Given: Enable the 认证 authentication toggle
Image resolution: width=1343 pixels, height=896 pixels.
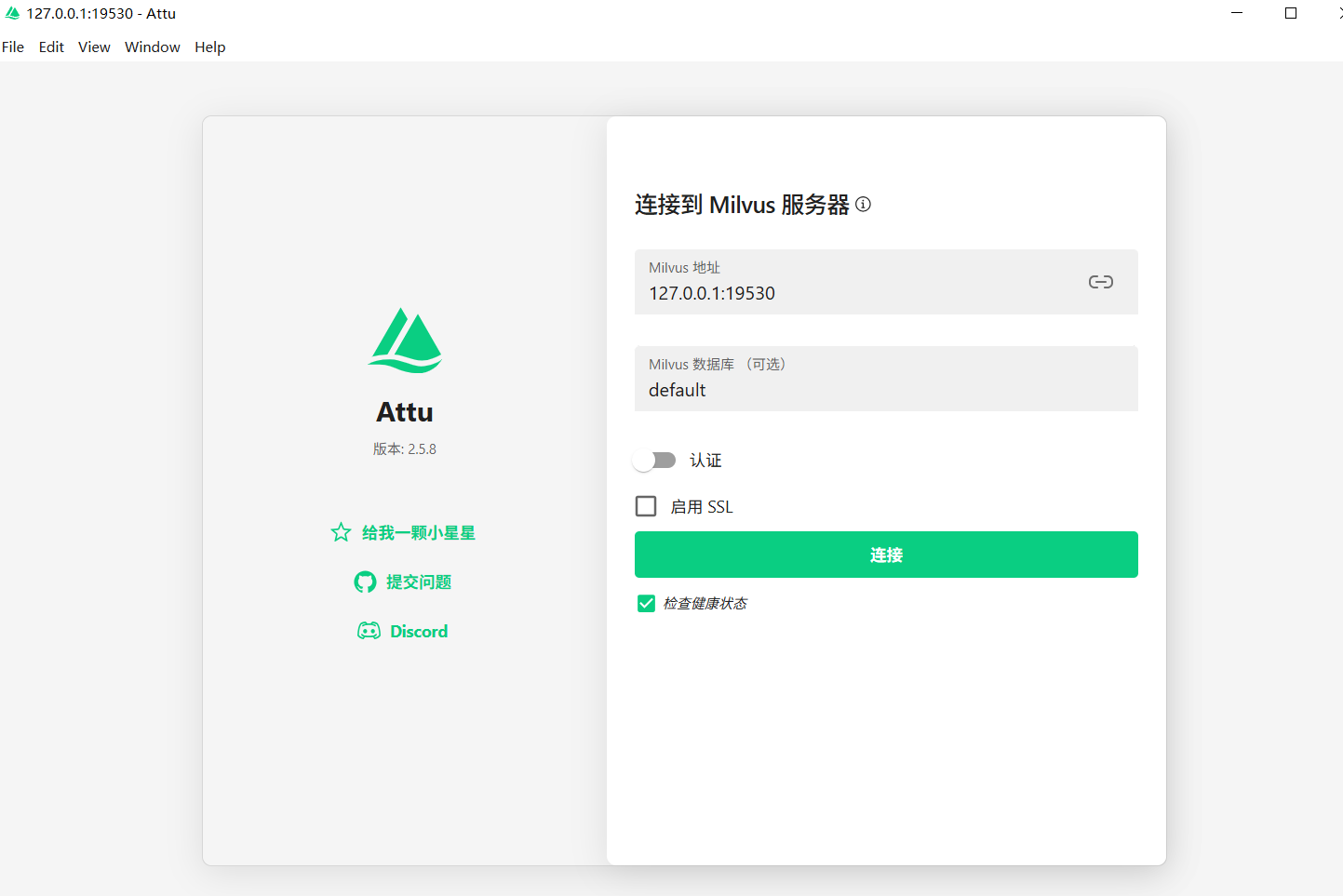Looking at the screenshot, I should coord(654,460).
